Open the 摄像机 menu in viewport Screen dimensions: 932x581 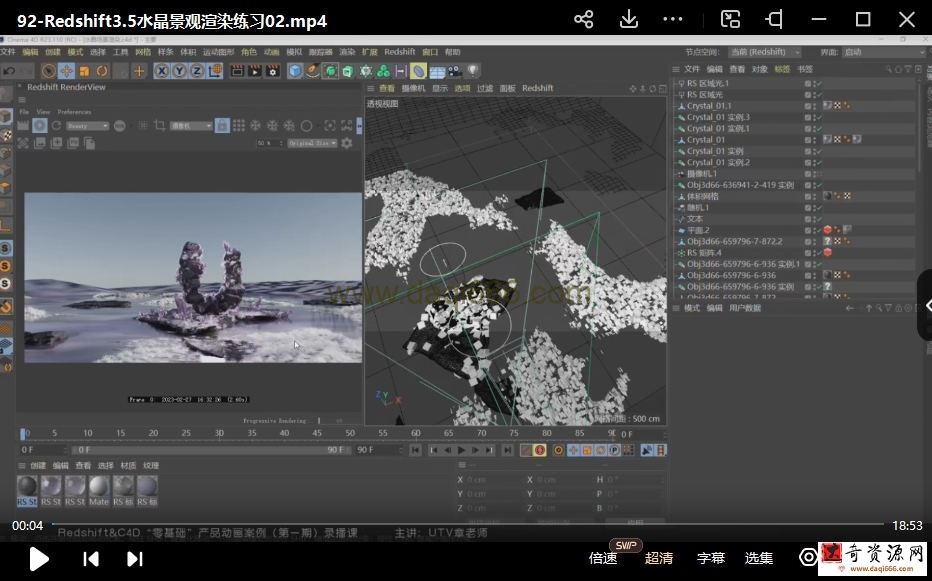[x=413, y=88]
